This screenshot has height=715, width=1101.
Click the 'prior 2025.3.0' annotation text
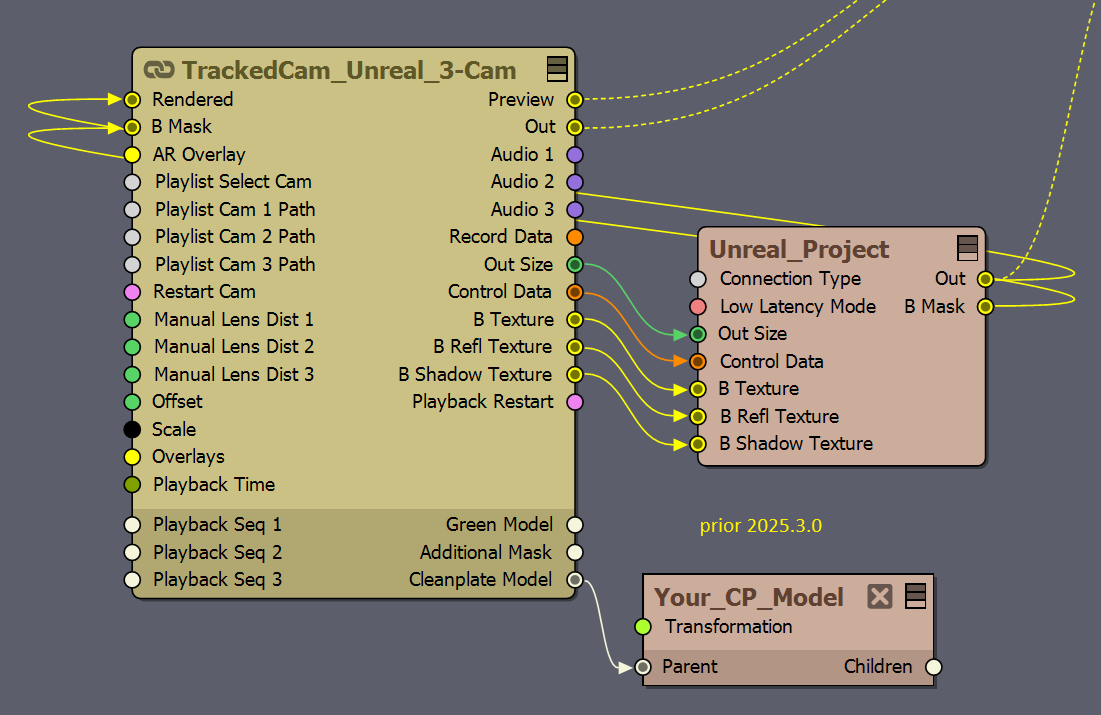(760, 525)
